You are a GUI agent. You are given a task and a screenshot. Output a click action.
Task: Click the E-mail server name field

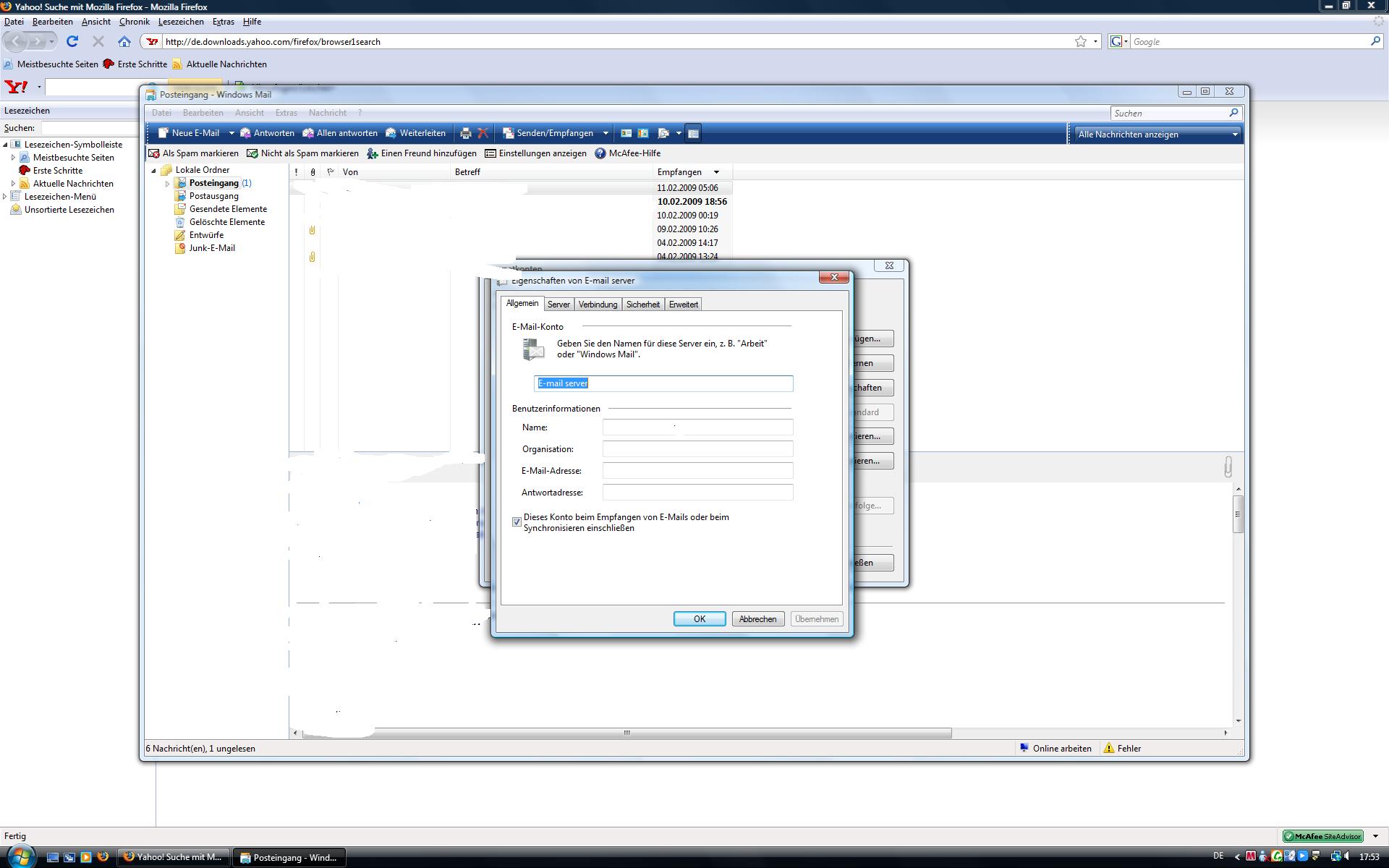[663, 383]
